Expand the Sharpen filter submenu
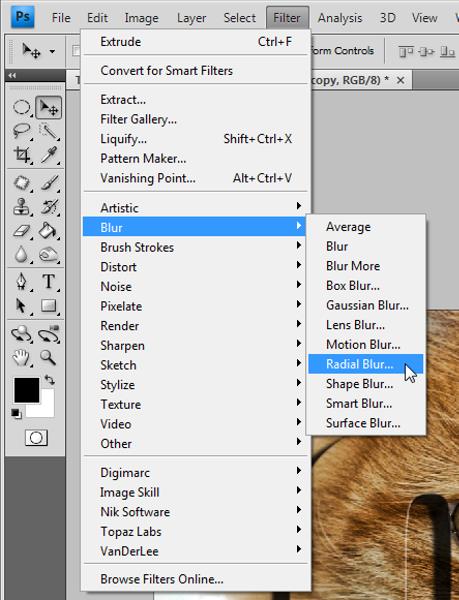This screenshot has height=600, width=459. (196, 346)
